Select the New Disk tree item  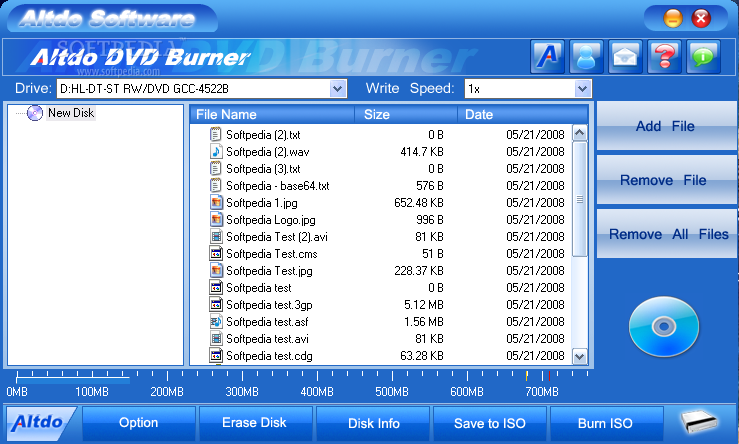click(71, 113)
